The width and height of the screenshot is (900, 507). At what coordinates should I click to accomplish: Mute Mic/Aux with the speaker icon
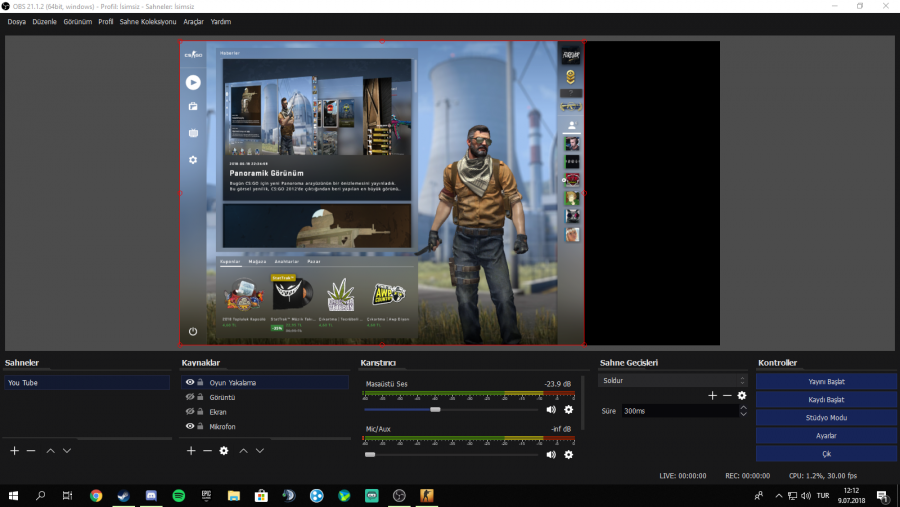tap(551, 454)
